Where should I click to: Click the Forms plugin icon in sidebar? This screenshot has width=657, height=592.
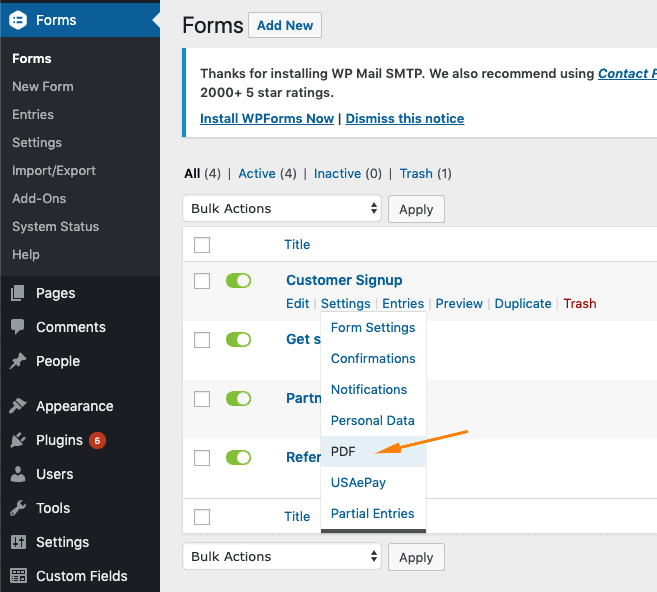coord(18,20)
